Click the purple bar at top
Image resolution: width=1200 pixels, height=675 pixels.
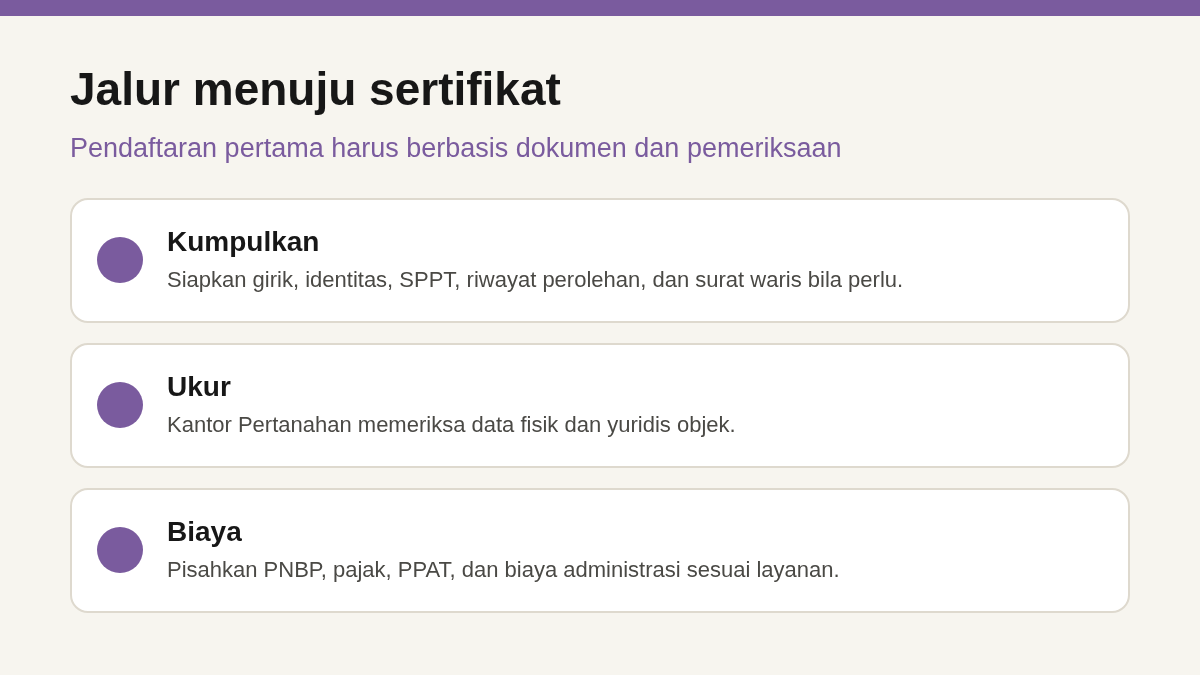click(x=600, y=8)
